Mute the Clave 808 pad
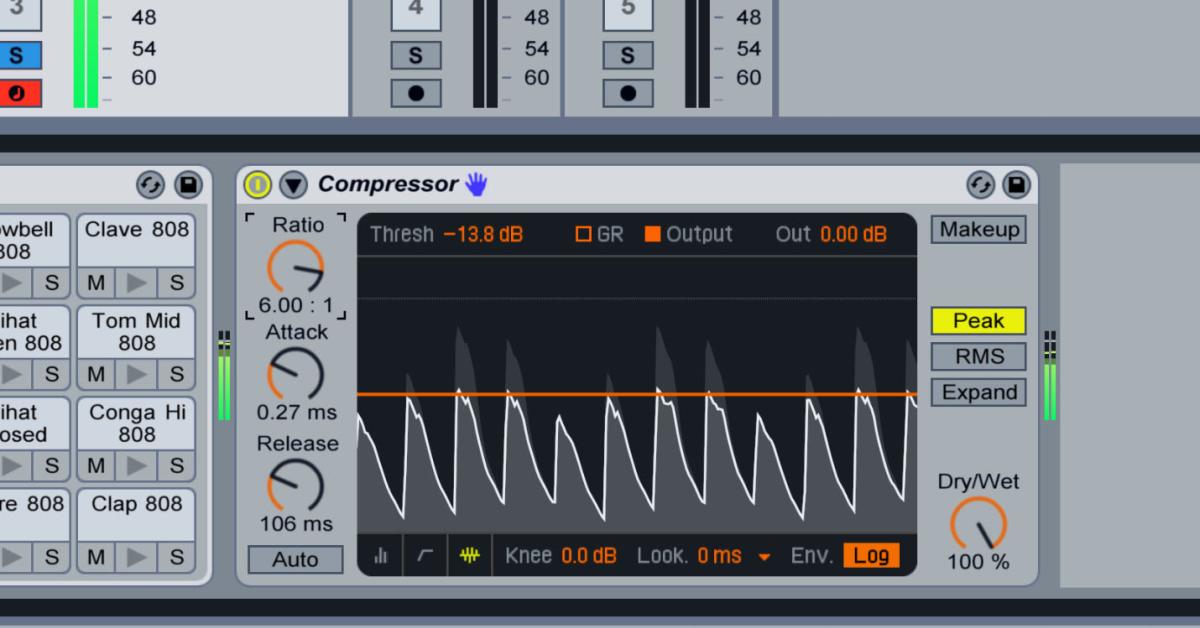The height and width of the screenshot is (628, 1200). (95, 284)
